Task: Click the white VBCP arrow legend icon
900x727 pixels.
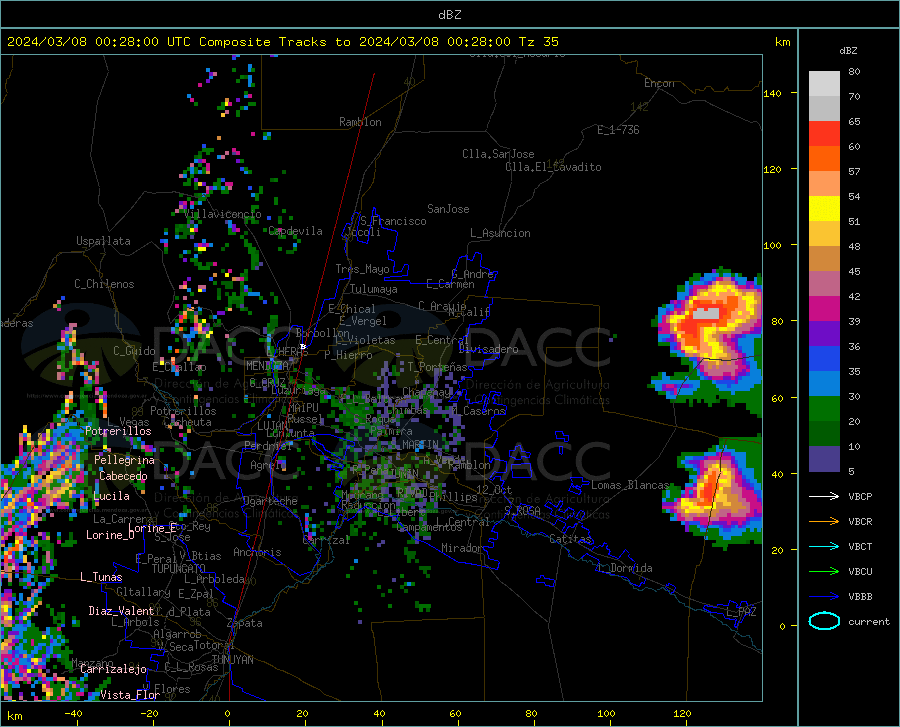Action: point(824,496)
